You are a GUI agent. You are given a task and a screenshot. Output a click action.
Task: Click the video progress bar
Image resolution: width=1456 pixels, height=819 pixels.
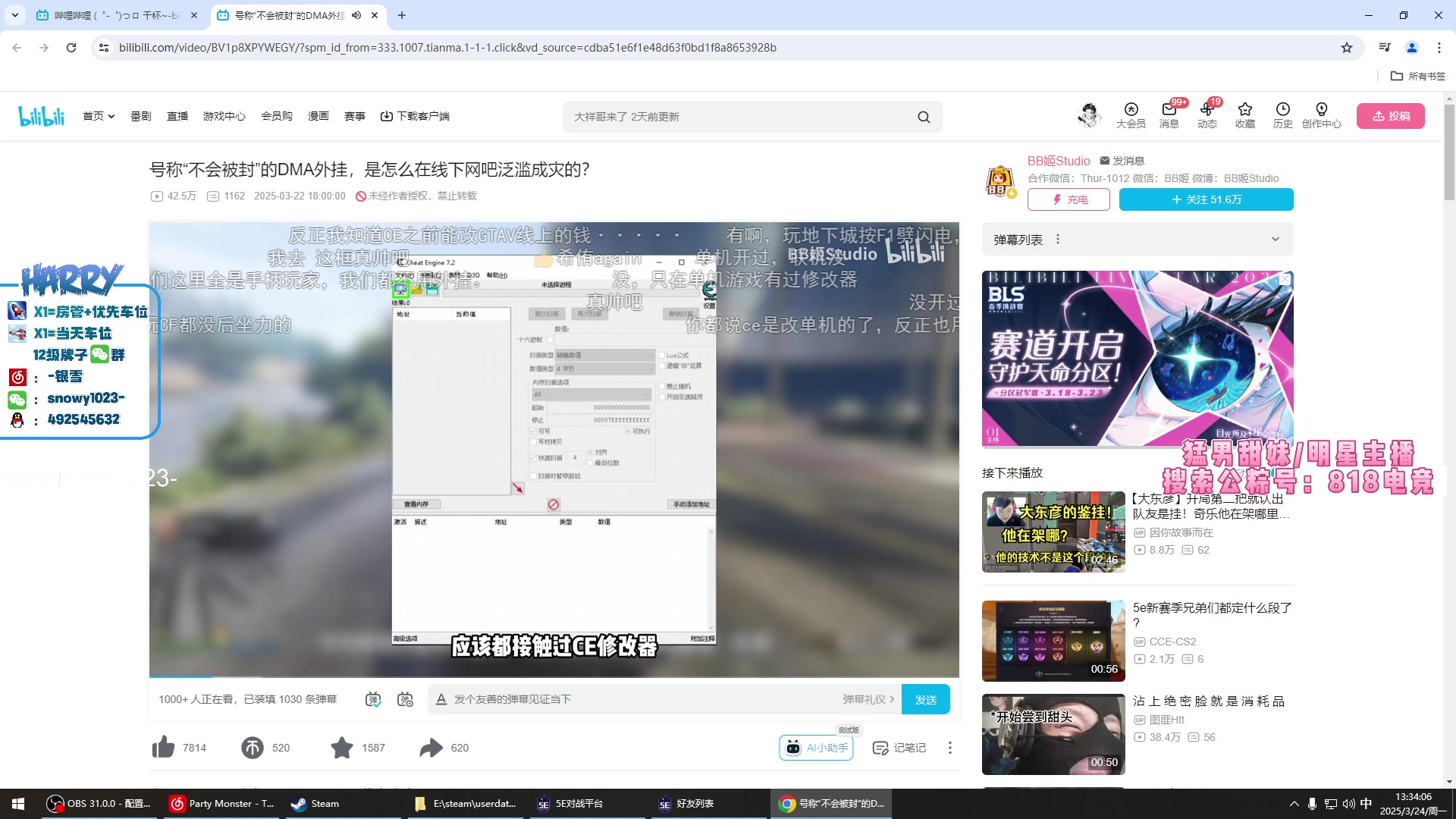(x=554, y=676)
